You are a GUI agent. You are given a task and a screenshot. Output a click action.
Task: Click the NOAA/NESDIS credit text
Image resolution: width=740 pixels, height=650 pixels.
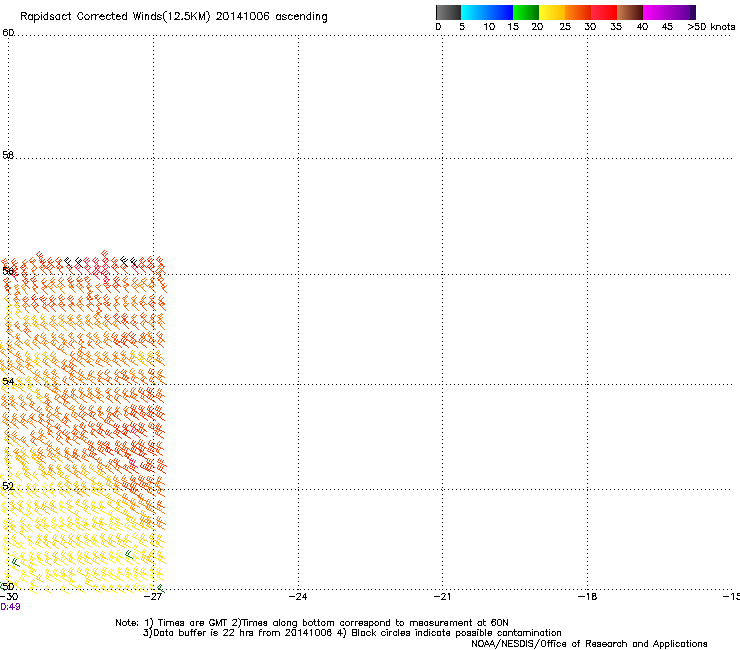(x=589, y=644)
